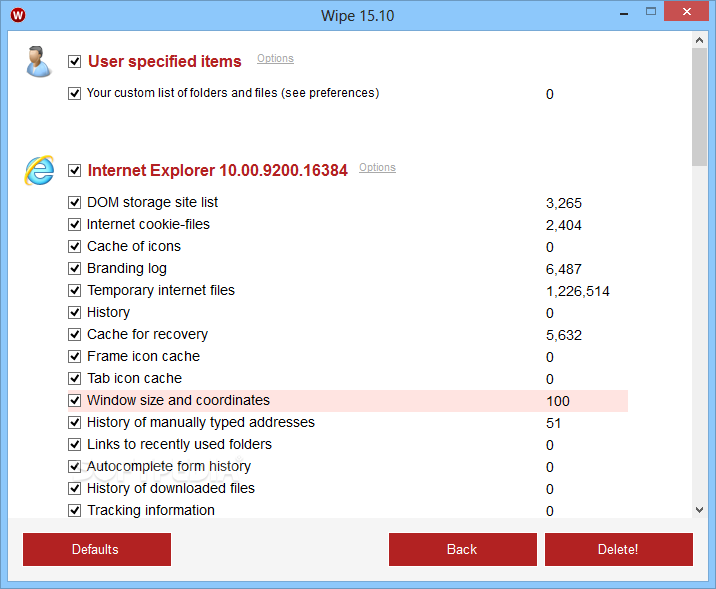Click the Back button
Viewport: 716px width, 589px height.
point(463,549)
